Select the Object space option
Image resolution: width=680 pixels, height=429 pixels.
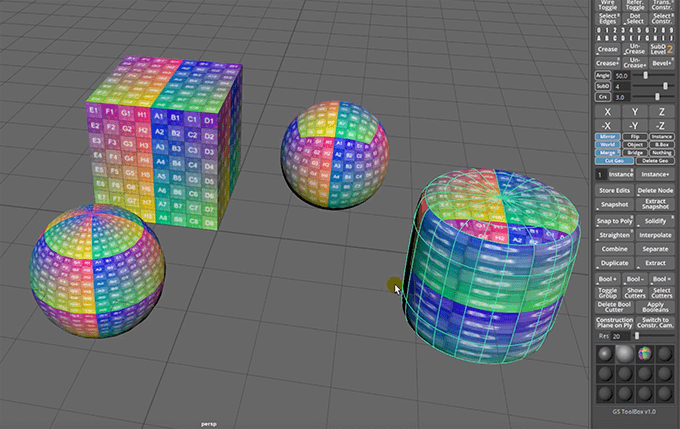coord(635,144)
